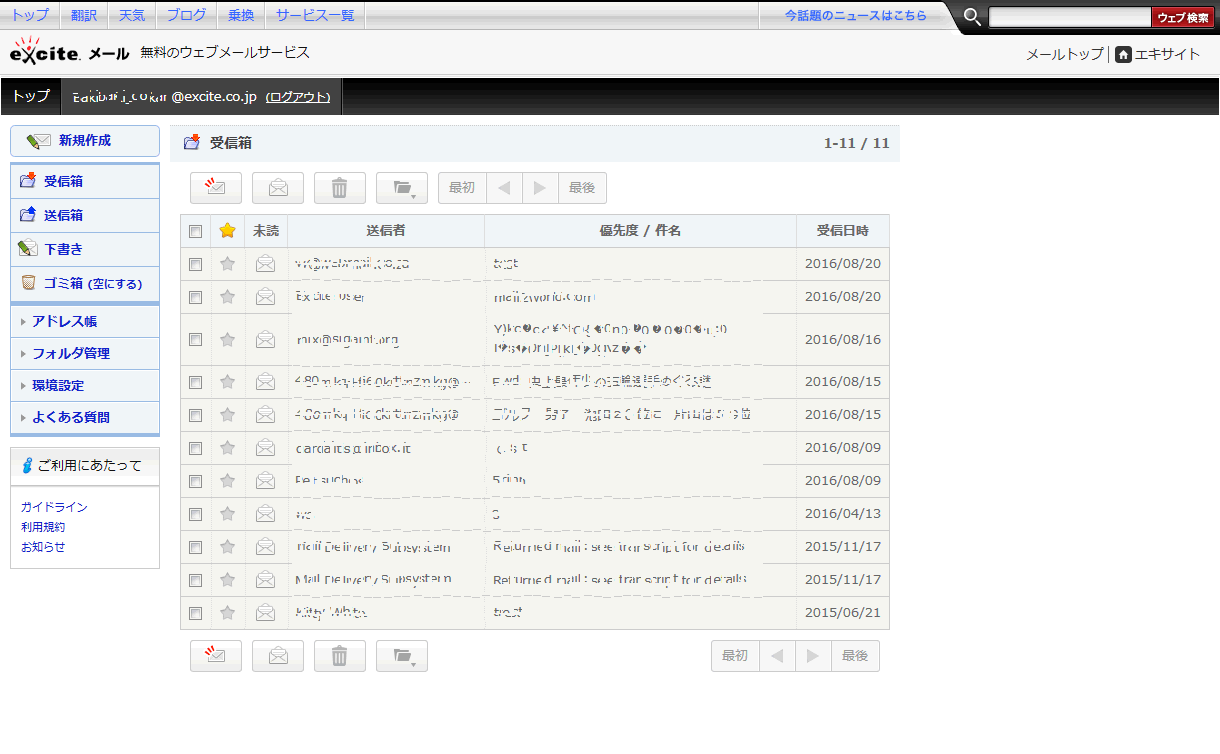Expand フォルダ管理 section in sidebar
Screen dimensions: 1220x754
tap(70, 353)
